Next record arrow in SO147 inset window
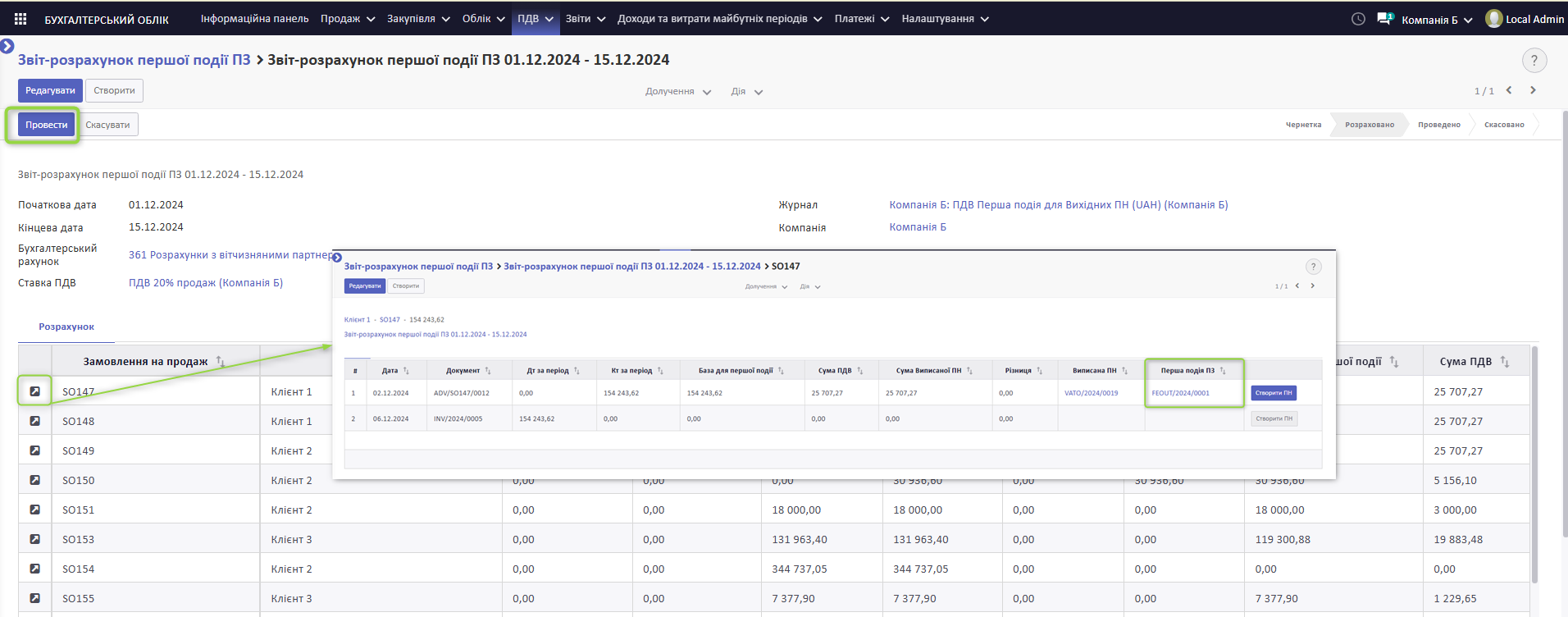The height and width of the screenshot is (617, 1568). [x=1312, y=286]
